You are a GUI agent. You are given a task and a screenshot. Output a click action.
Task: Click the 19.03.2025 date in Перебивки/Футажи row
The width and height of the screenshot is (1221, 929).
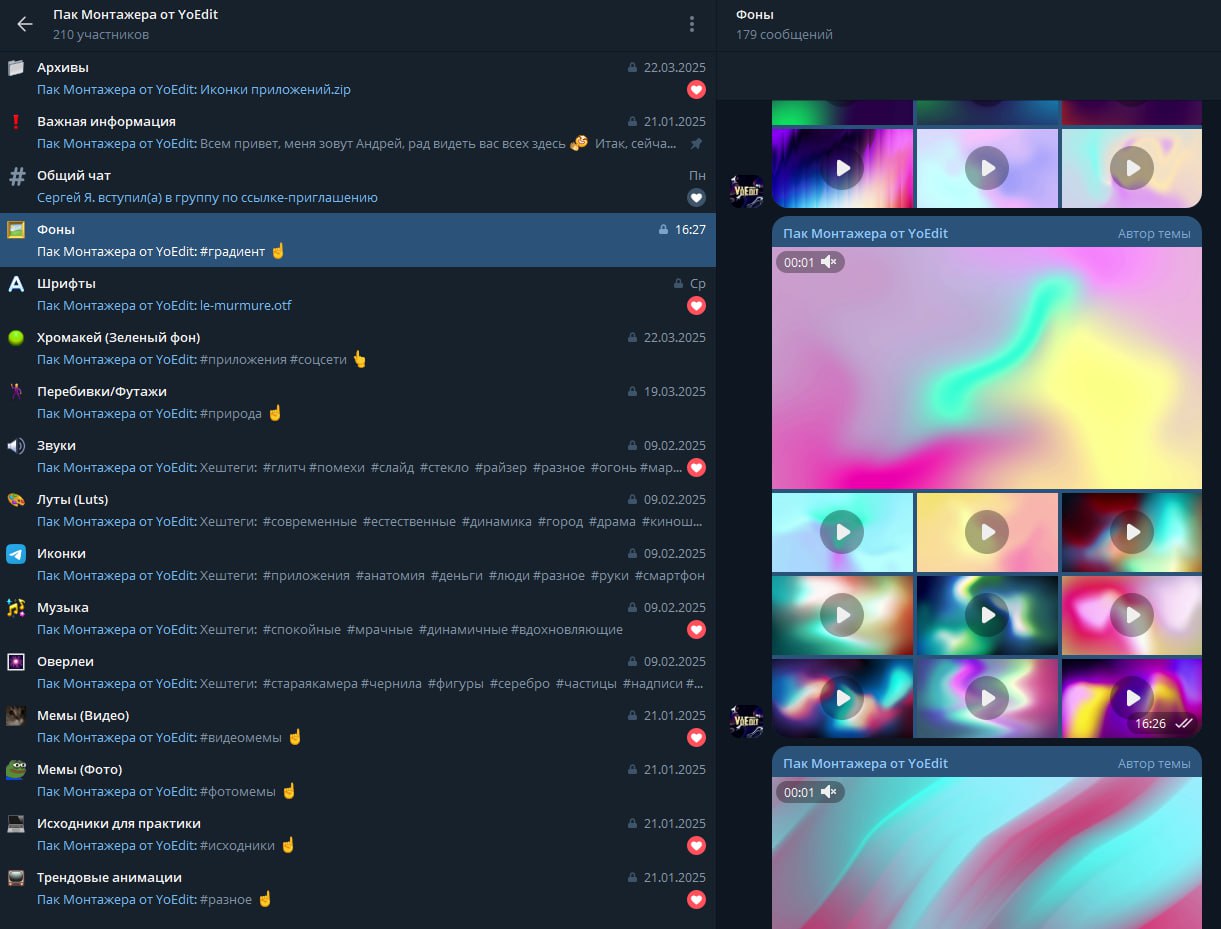[x=675, y=392]
